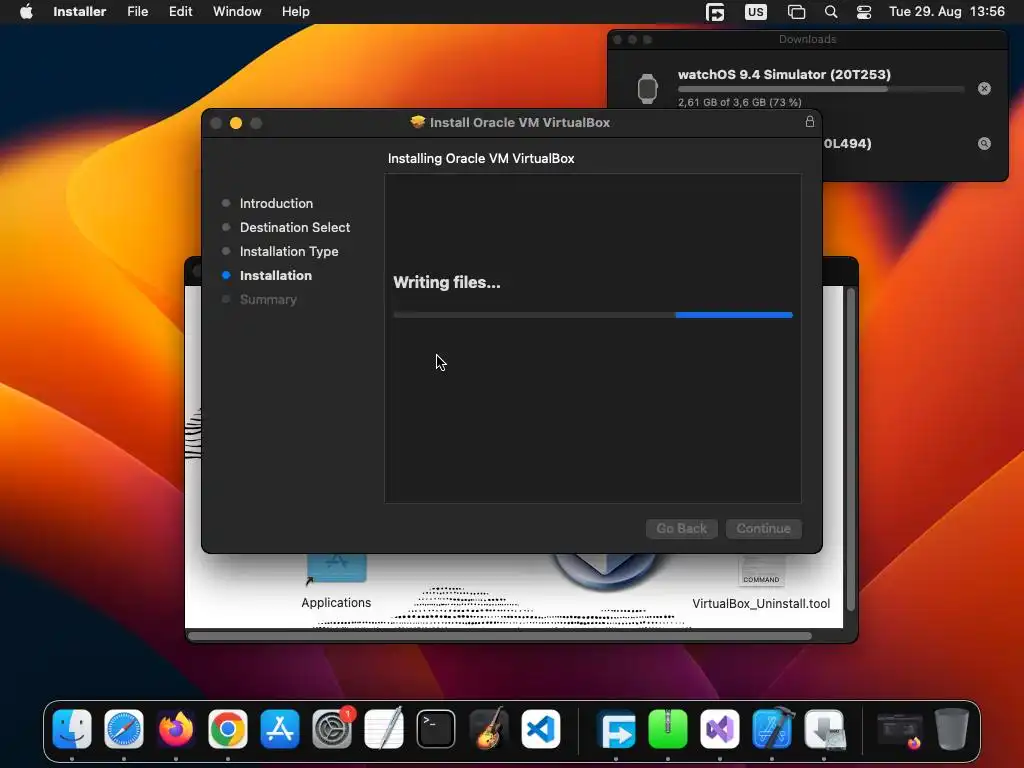Open the Apple menu
The height and width of the screenshot is (768, 1024).
(x=26, y=12)
